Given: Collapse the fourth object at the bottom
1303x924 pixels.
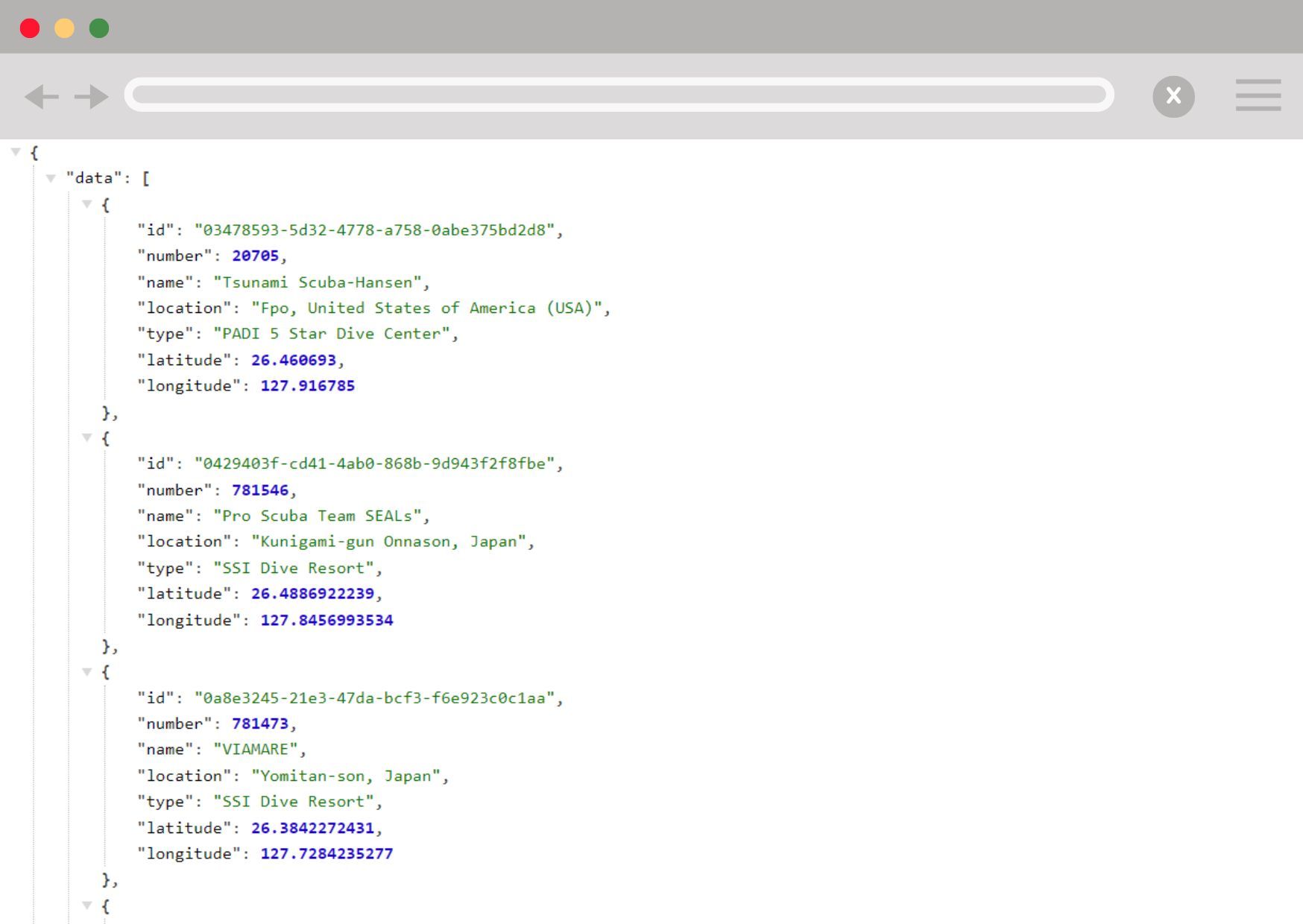Looking at the screenshot, I should click(x=86, y=905).
